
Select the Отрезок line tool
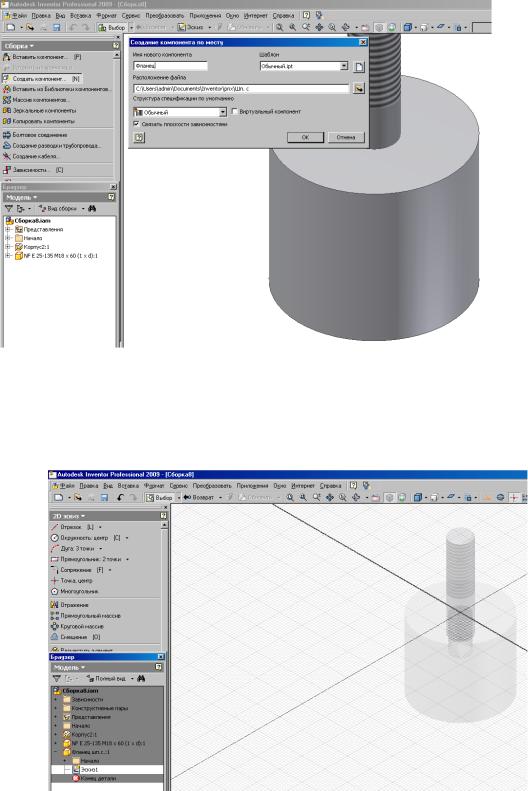(x=72, y=527)
